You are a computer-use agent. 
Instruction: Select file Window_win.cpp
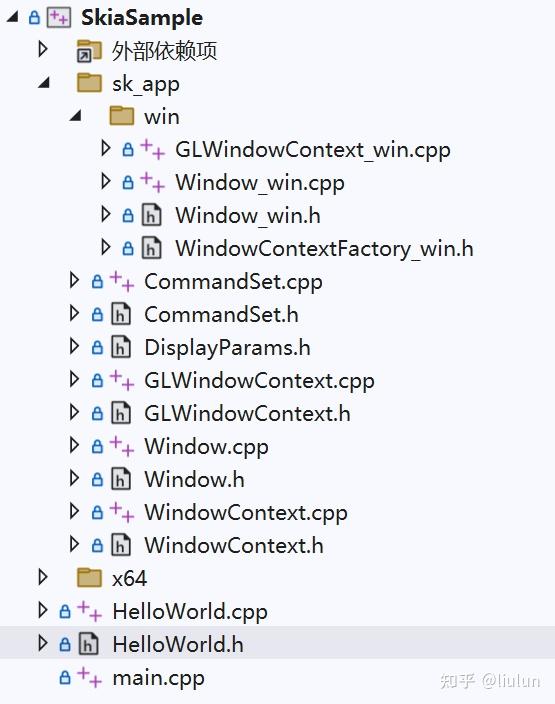pyautogui.click(x=260, y=183)
